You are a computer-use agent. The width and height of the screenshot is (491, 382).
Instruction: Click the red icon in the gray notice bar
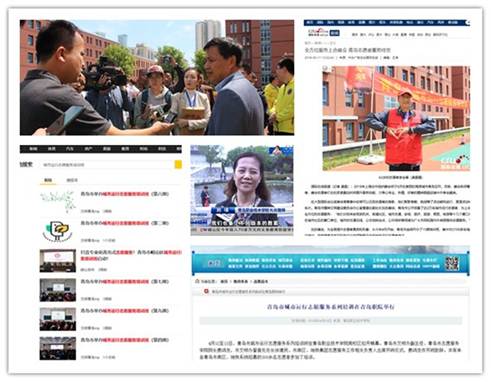coord(206,291)
